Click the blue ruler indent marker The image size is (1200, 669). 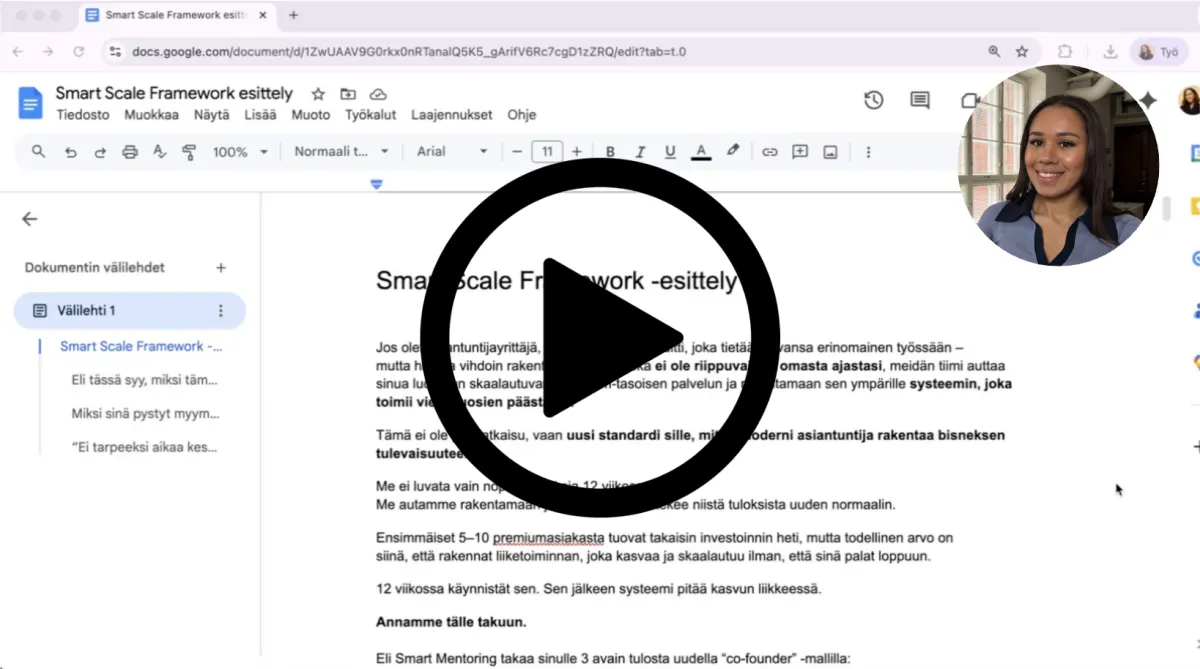pyautogui.click(x=377, y=184)
